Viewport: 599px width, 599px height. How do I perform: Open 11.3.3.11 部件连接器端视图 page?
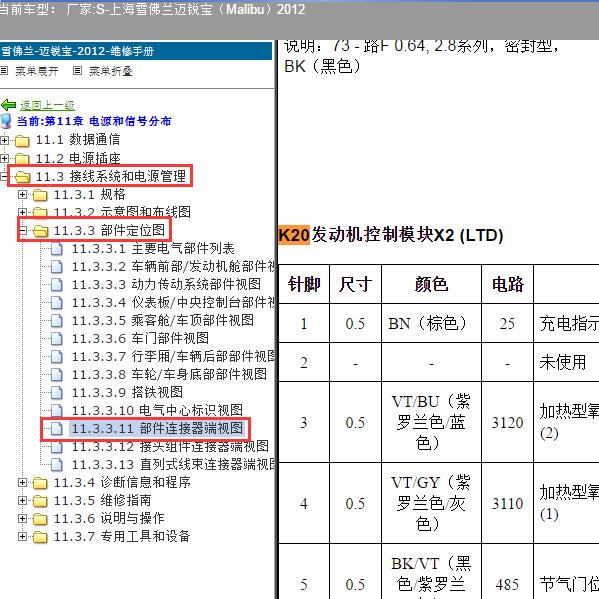coord(157,429)
